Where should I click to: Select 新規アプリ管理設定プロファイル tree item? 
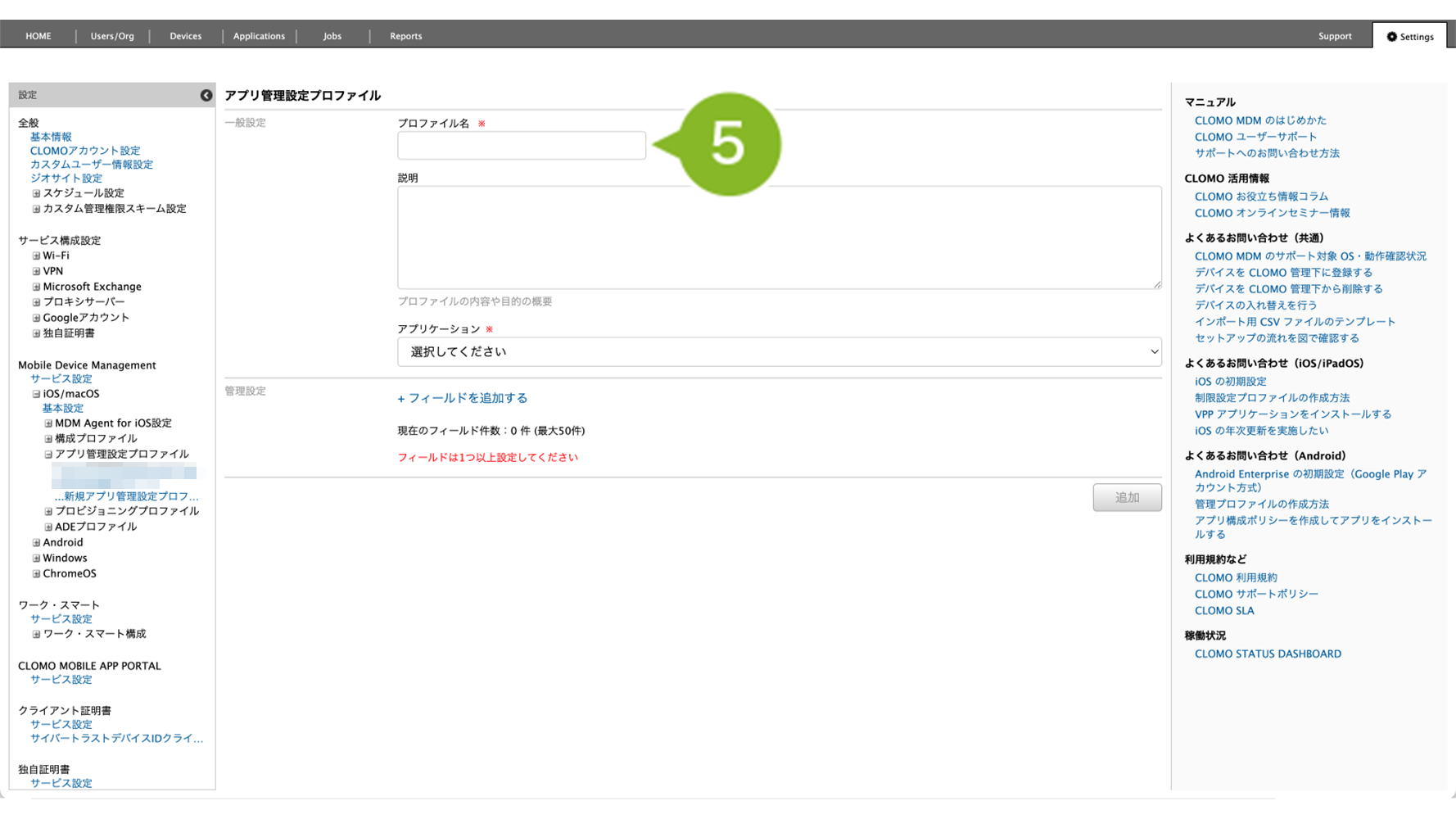click(x=127, y=496)
